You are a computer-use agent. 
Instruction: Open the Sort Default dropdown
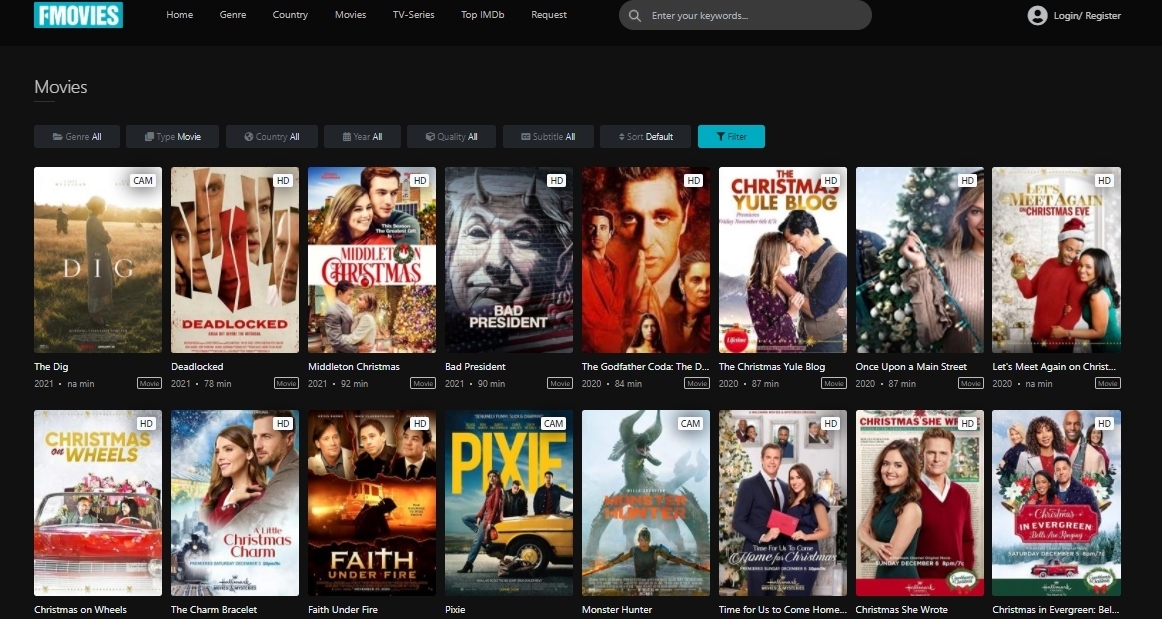tap(645, 136)
